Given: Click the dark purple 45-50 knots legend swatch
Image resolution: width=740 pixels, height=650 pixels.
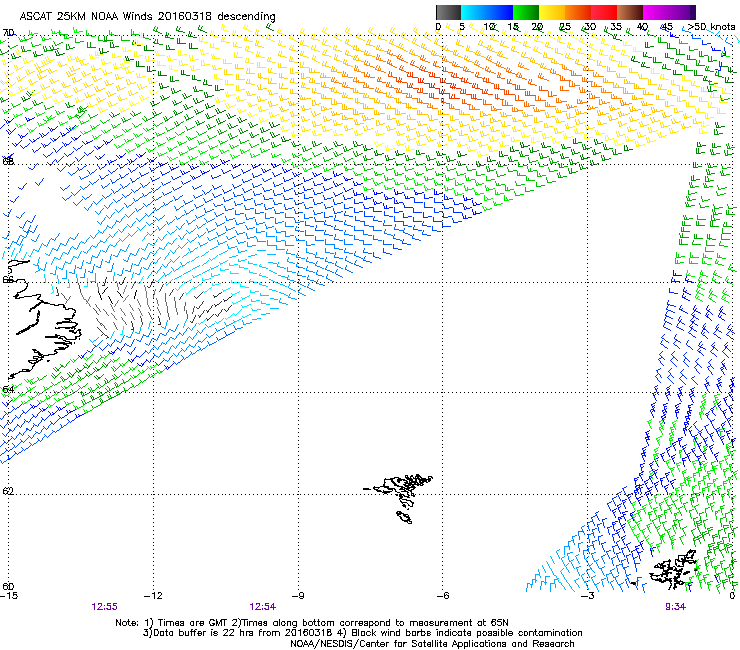Looking at the screenshot, I should (682, 12).
